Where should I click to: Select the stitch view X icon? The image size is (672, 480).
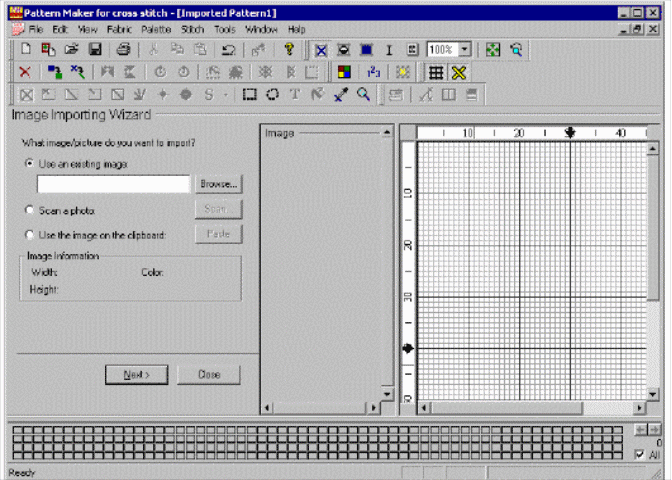coord(321,50)
